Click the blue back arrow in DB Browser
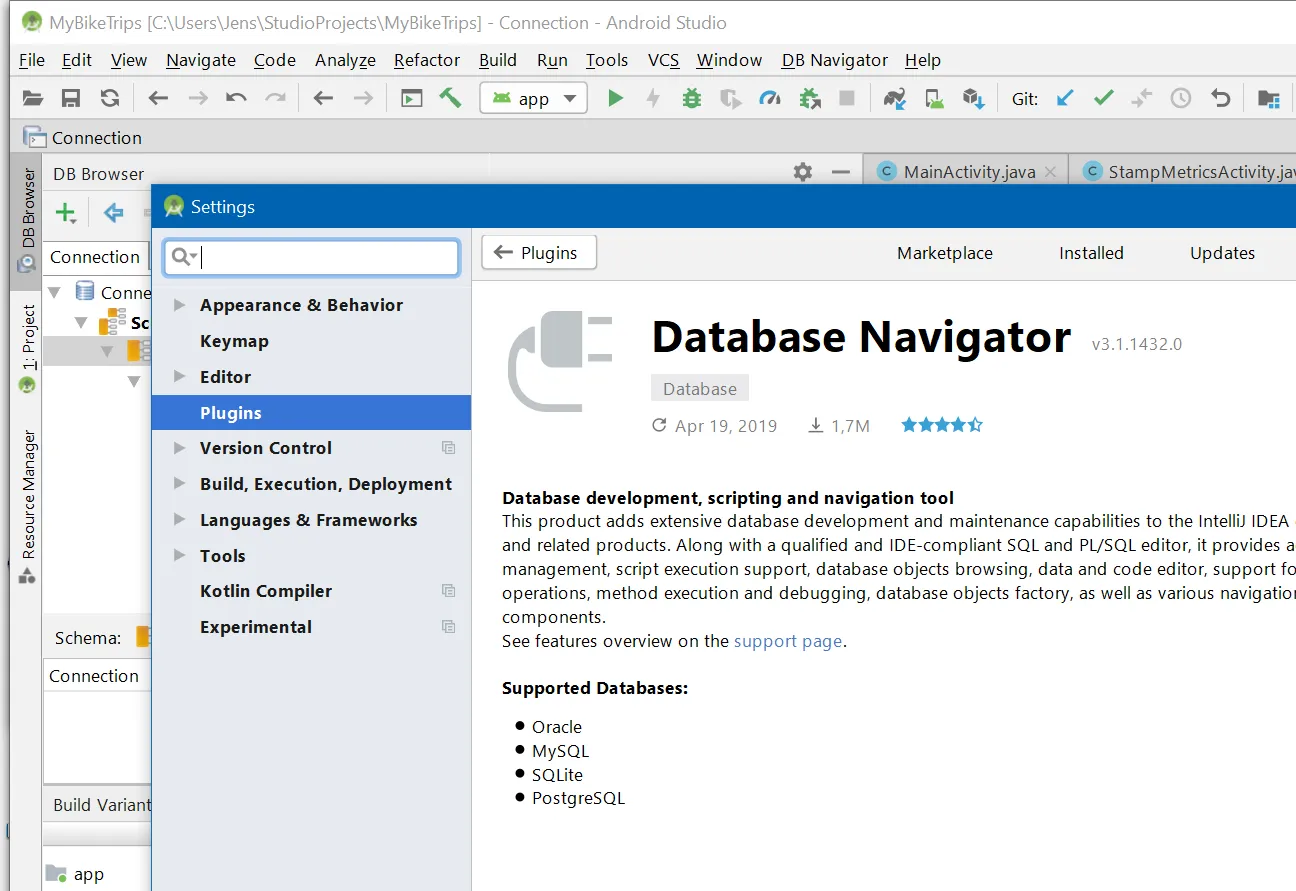 pos(114,212)
